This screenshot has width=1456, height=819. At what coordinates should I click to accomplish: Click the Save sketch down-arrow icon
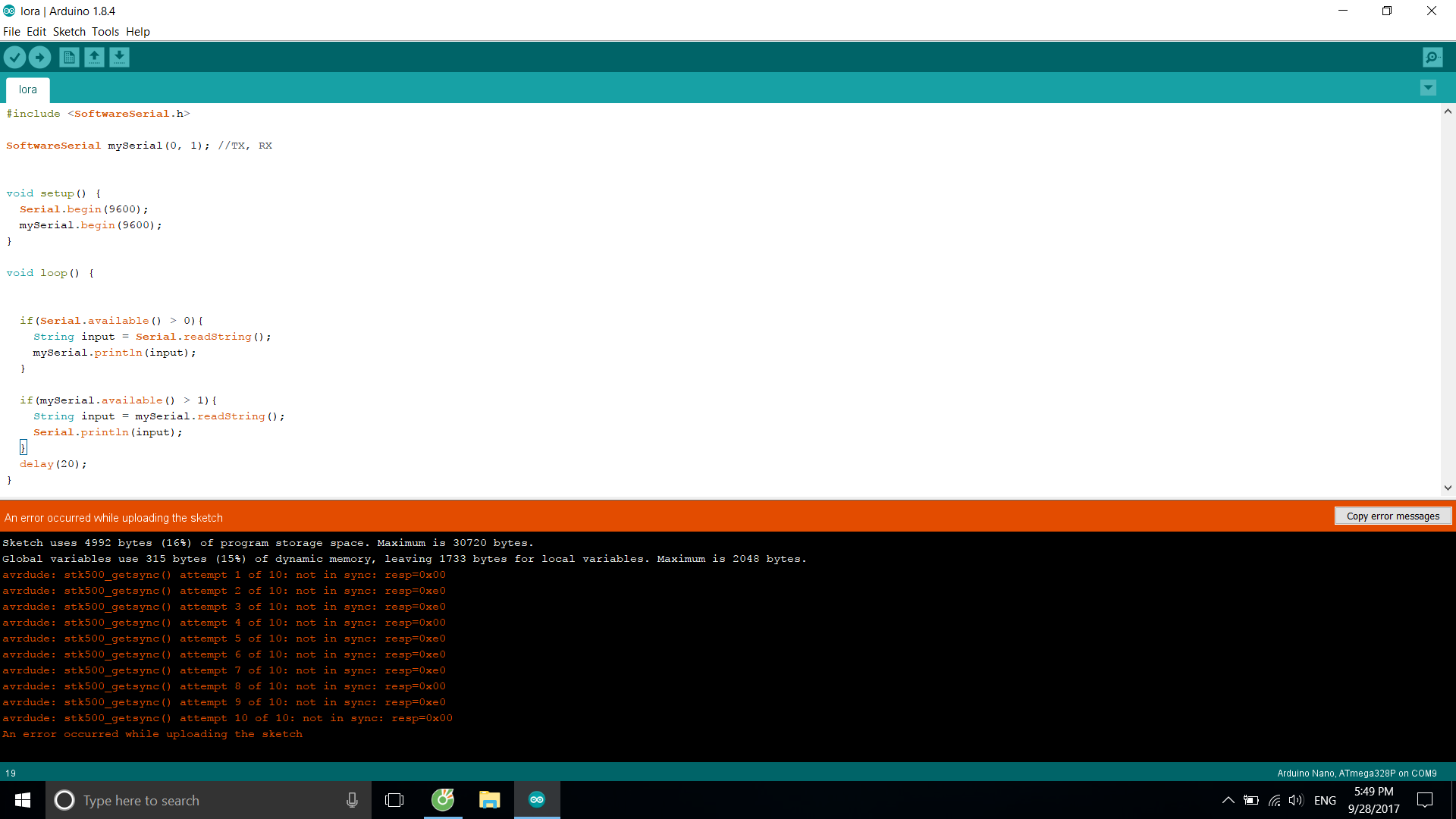[119, 57]
